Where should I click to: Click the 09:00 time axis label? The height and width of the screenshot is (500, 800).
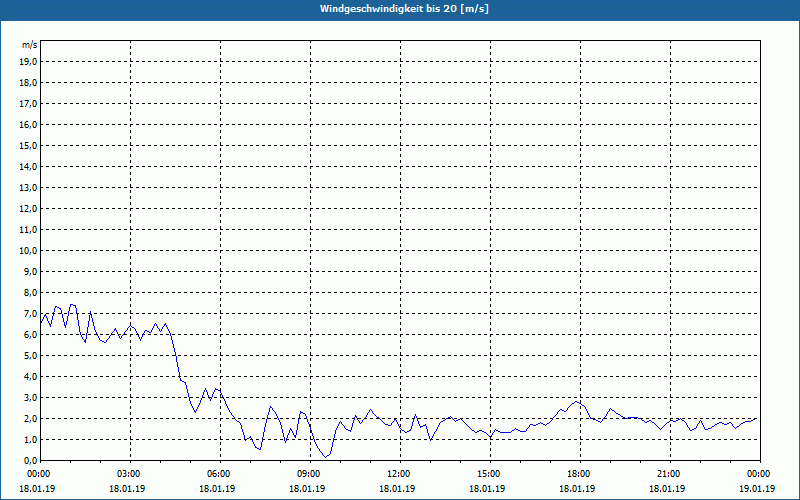pos(311,474)
